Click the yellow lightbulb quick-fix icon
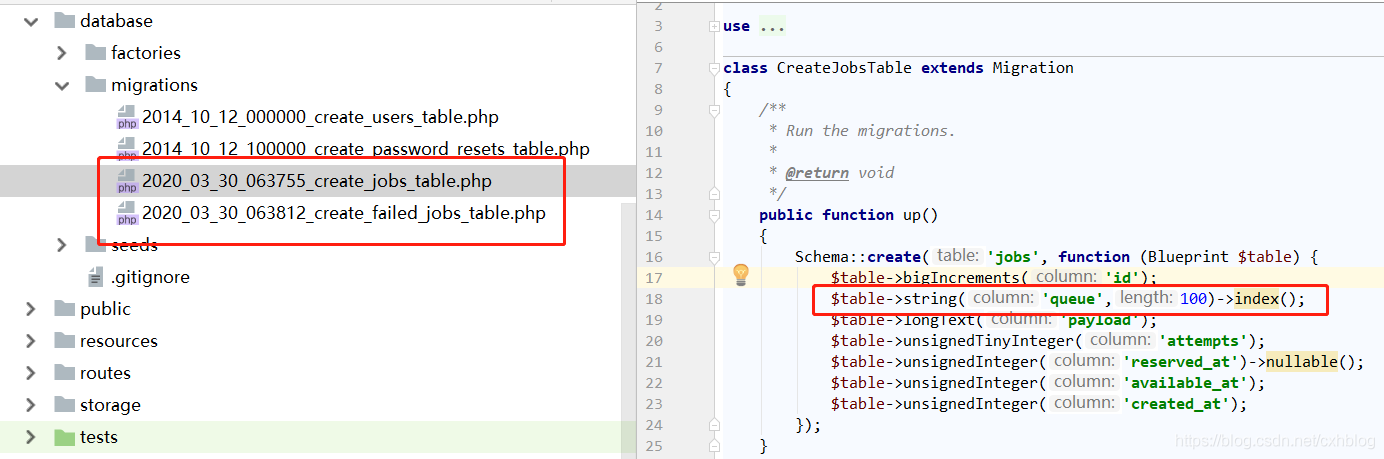The width and height of the screenshot is (1384, 459). (740, 275)
